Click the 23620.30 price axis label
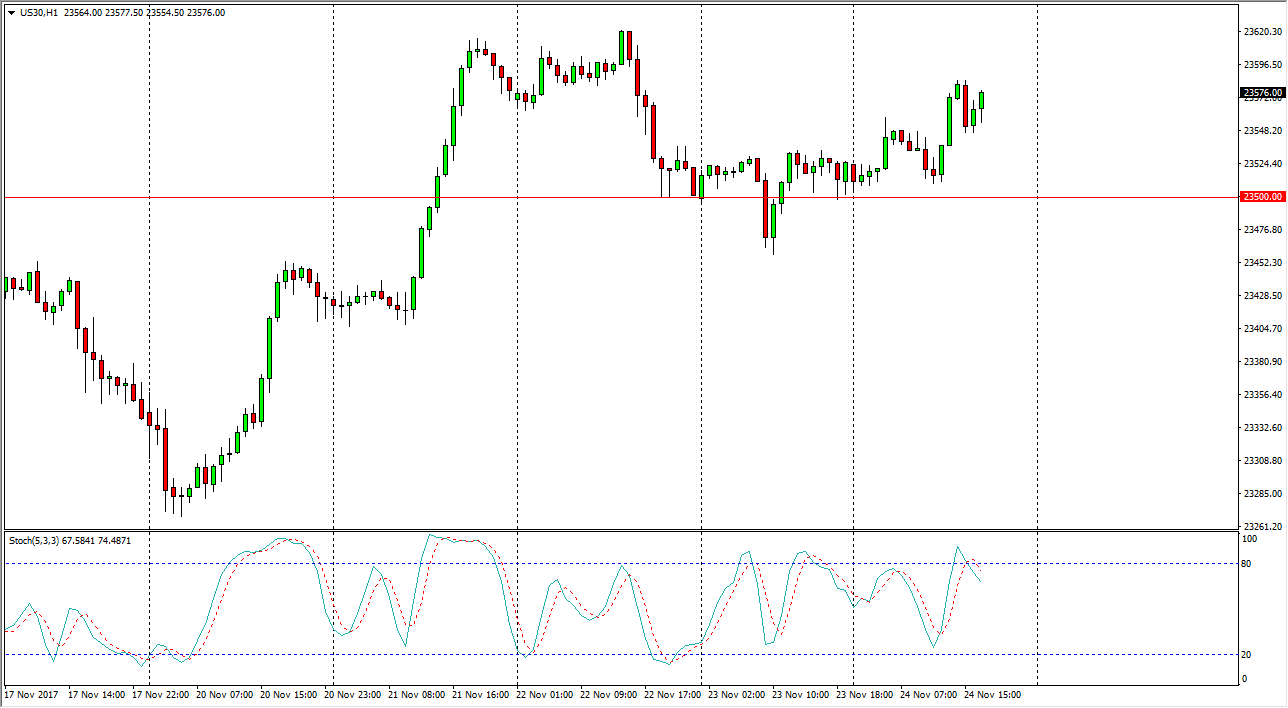The image size is (1288, 708). (1263, 32)
